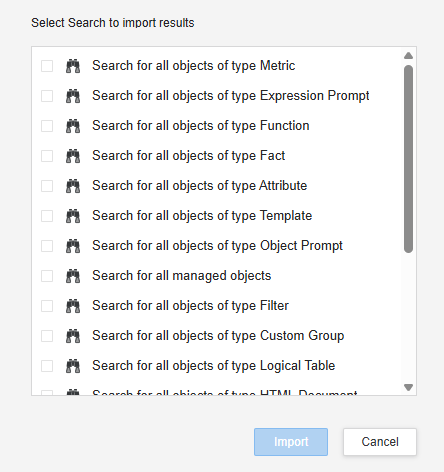The height and width of the screenshot is (472, 444).
Task: Select Search for all objects of type Function
Action: (x=201, y=126)
